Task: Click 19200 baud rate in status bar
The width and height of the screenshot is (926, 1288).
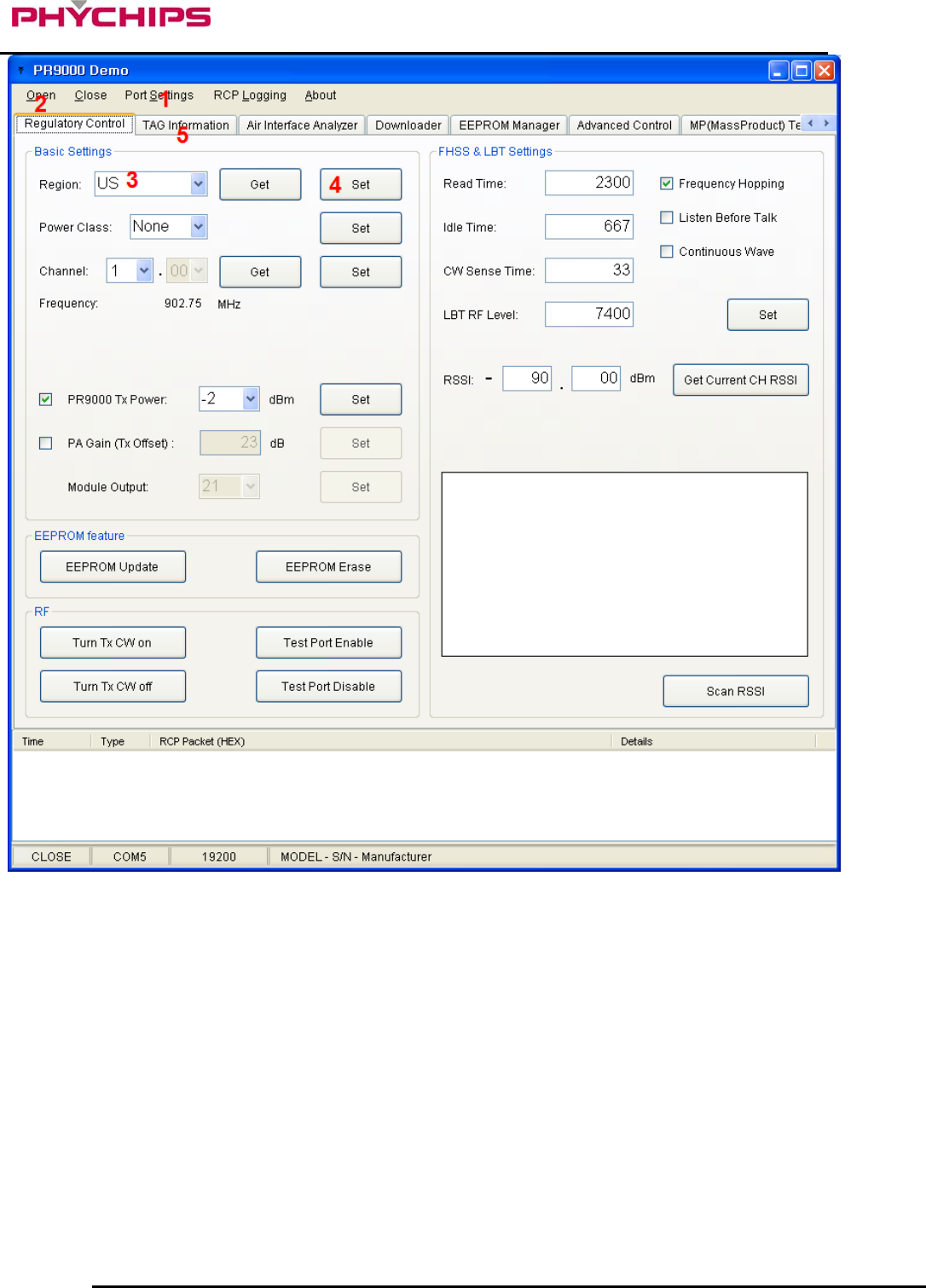Action: [219, 856]
